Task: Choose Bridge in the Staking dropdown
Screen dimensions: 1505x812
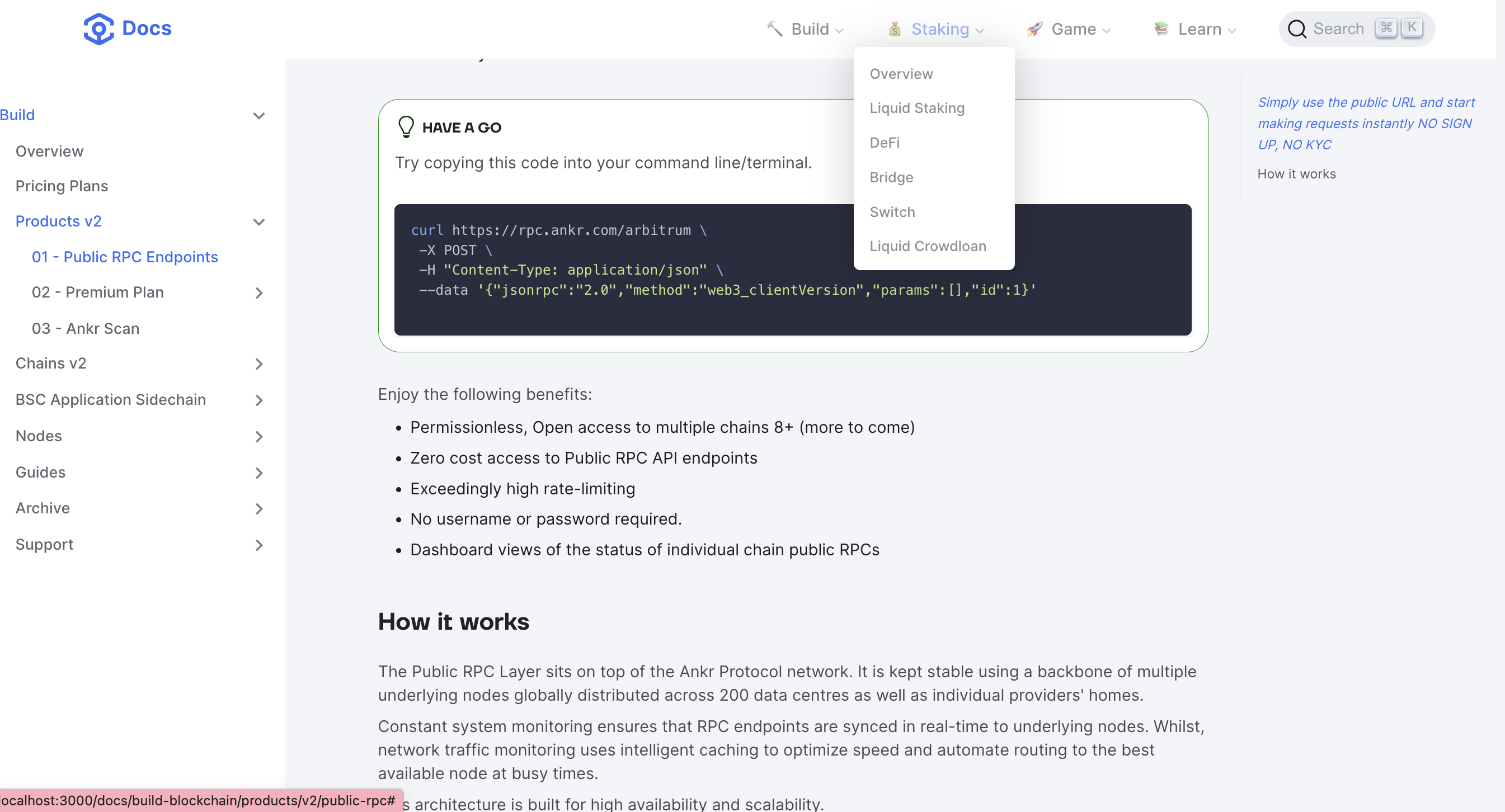Action: click(891, 177)
